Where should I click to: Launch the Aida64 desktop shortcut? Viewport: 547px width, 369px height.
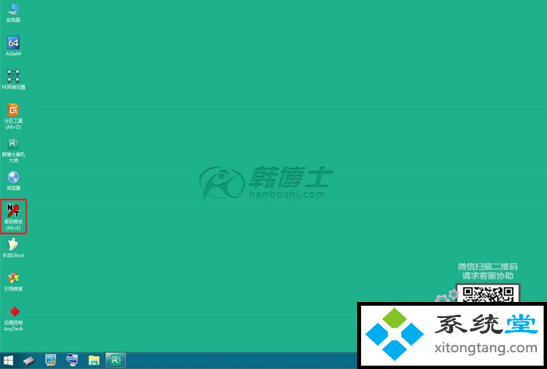(13, 46)
